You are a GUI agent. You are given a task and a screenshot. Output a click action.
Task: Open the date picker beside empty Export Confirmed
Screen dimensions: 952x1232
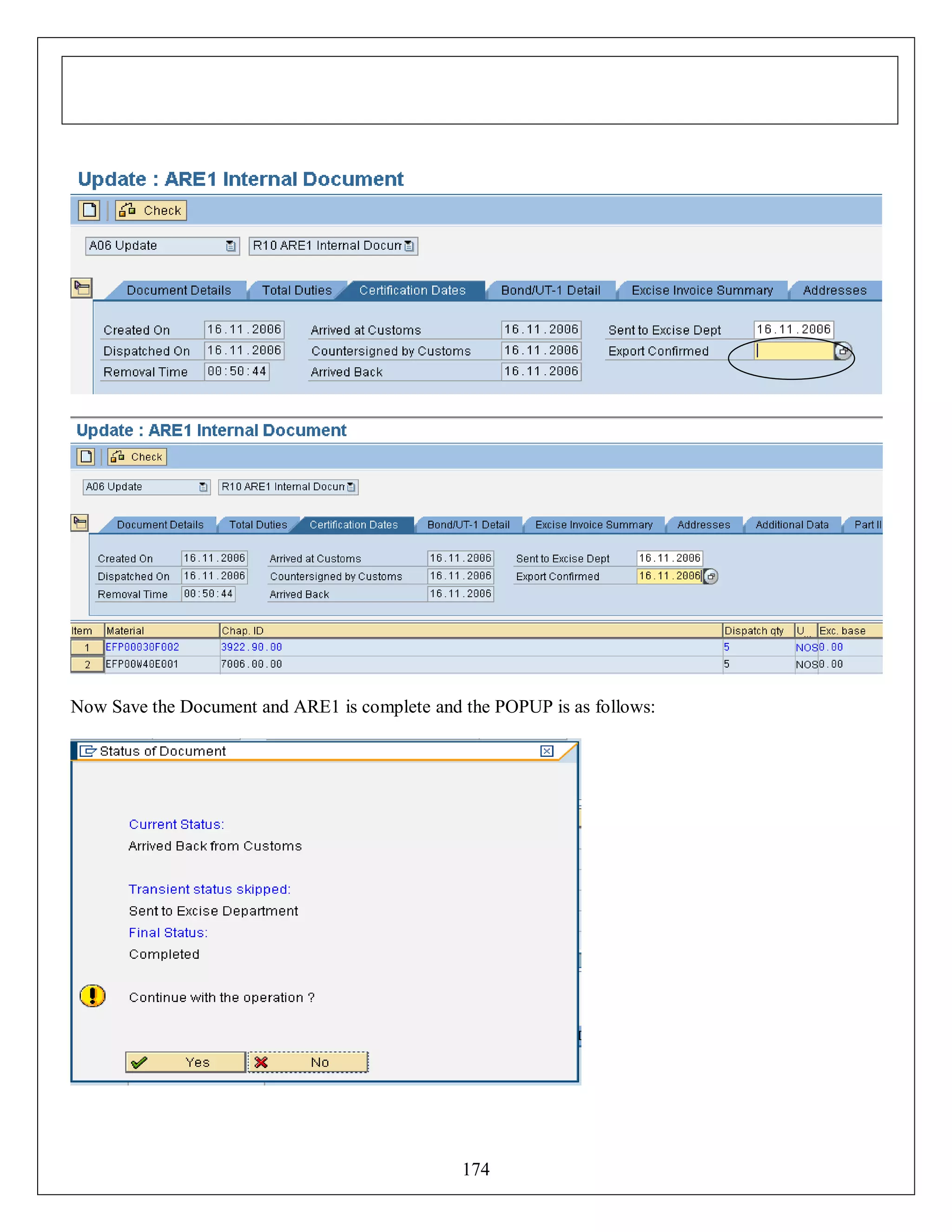click(843, 351)
